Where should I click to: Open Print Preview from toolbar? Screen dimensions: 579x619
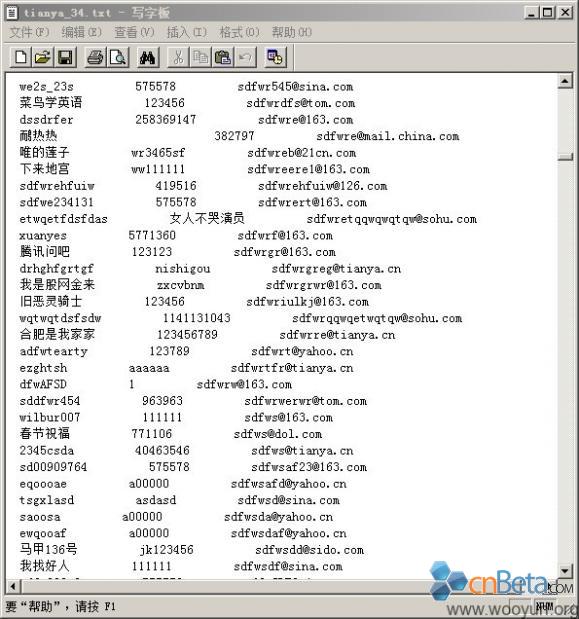pyautogui.click(x=118, y=57)
